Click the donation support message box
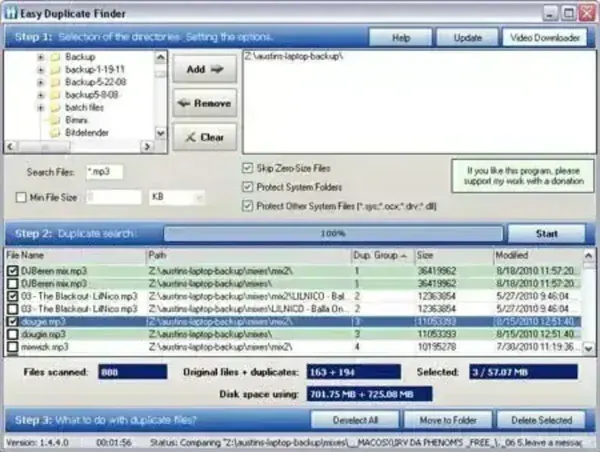600x452 pixels. coord(523,176)
